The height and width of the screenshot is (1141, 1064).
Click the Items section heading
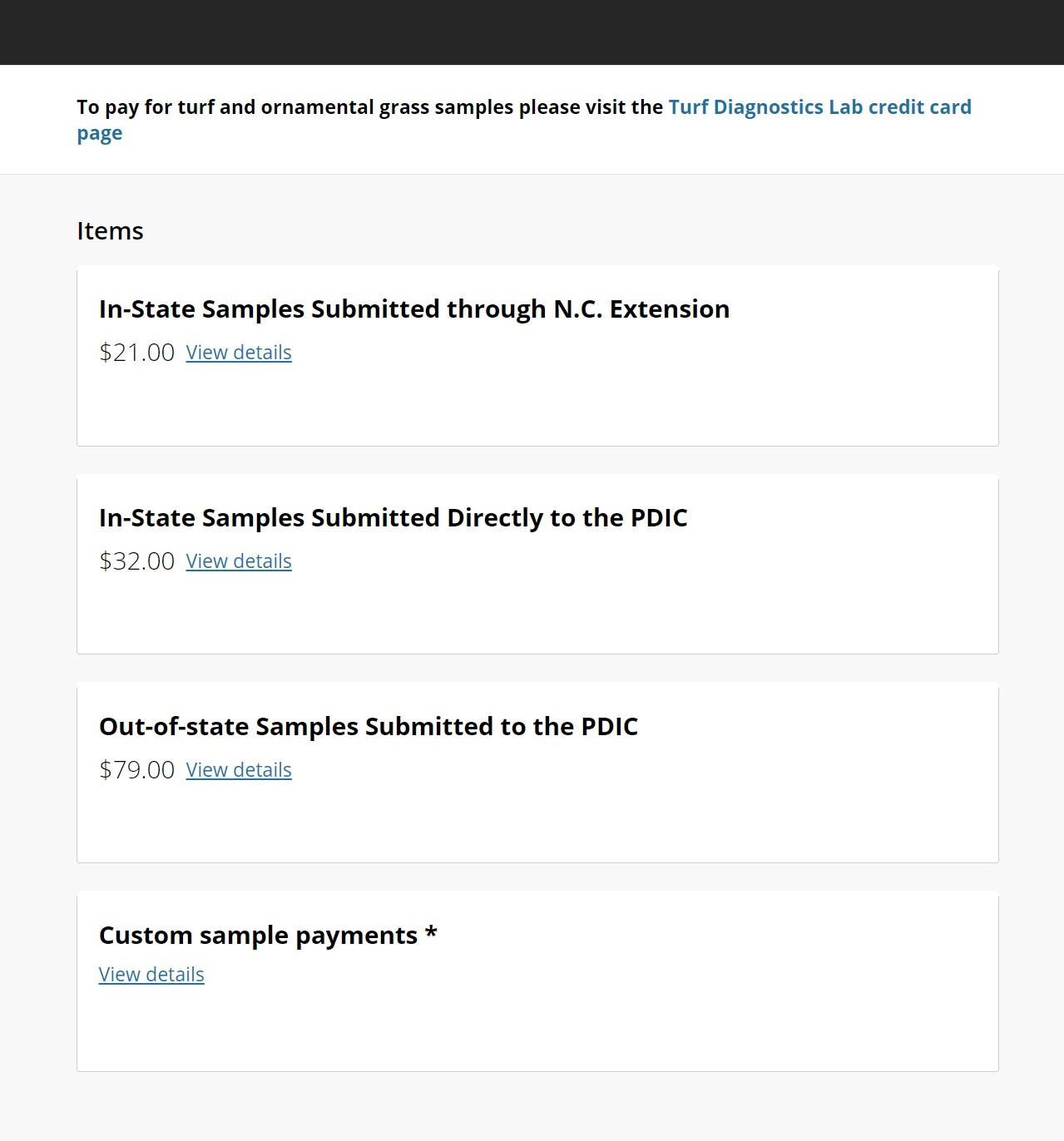(110, 231)
